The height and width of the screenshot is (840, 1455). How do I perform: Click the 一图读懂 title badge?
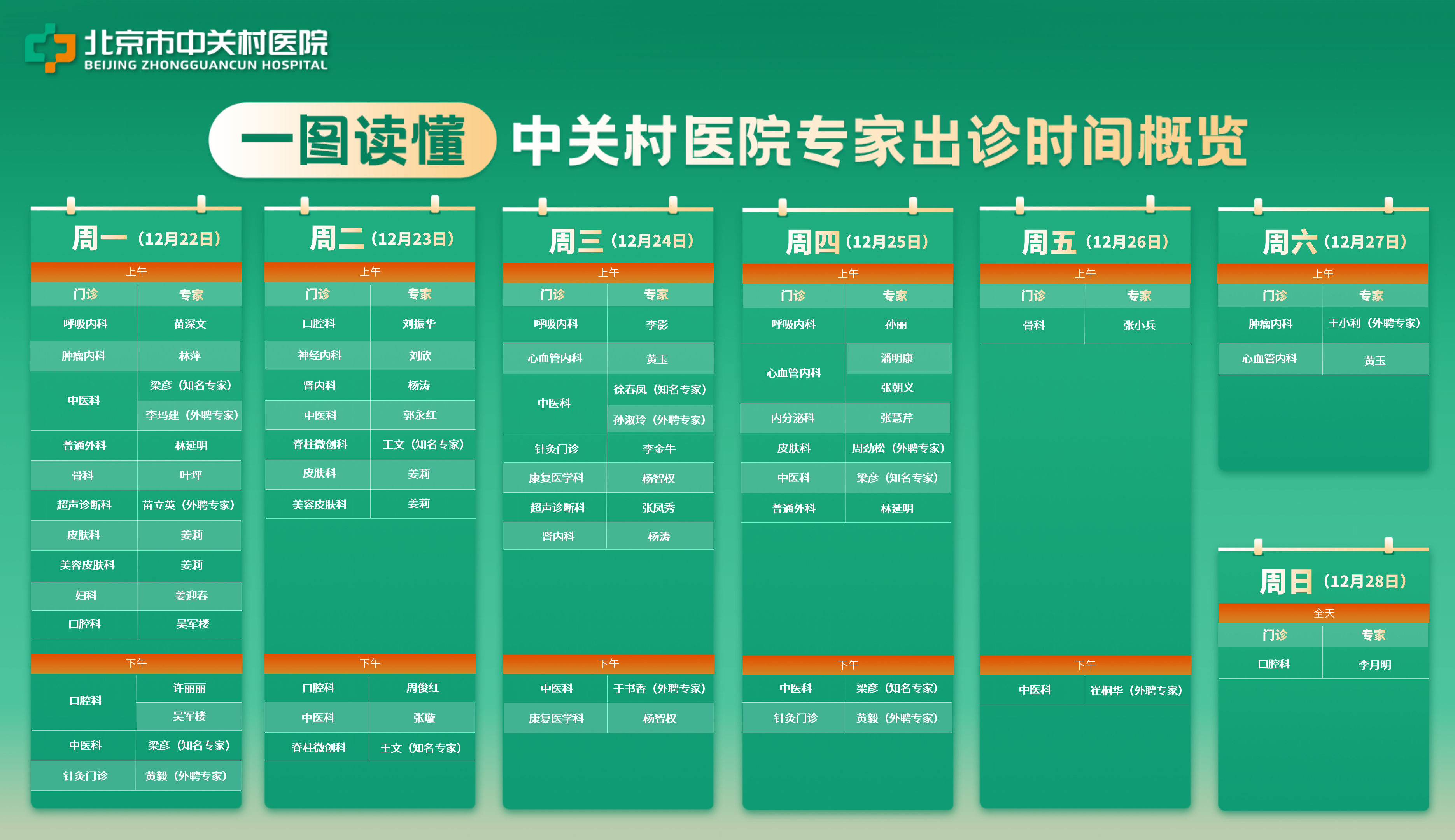pos(352,140)
